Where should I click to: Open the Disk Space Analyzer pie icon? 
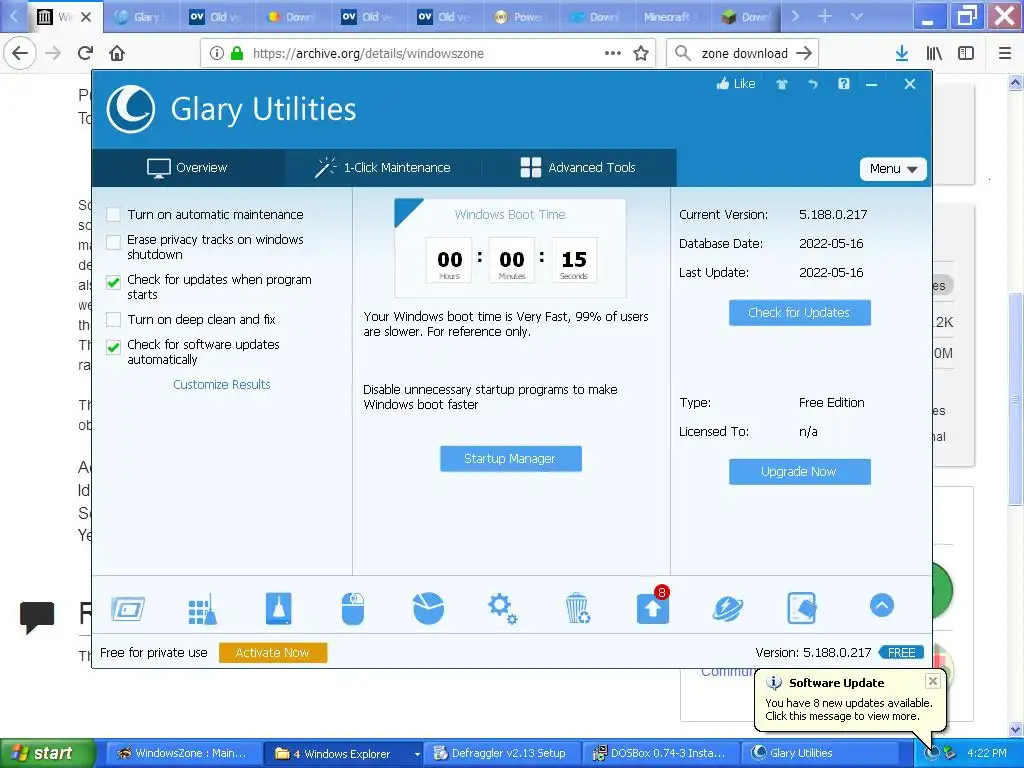coord(428,609)
